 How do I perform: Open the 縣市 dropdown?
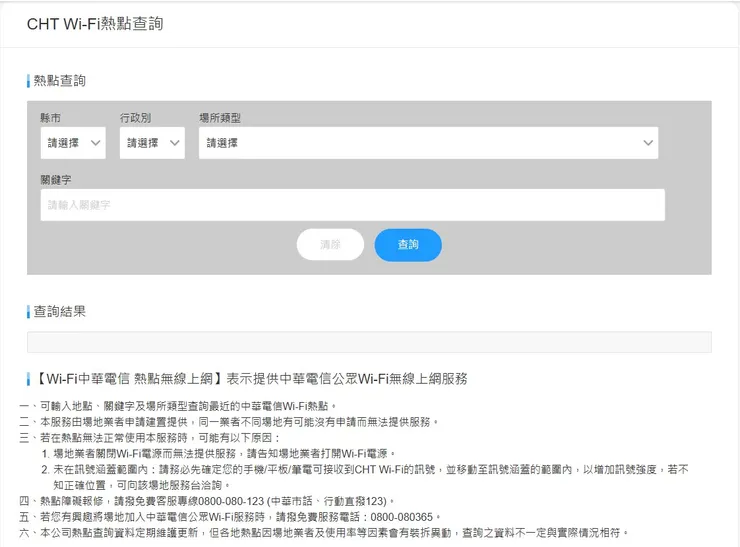73,143
